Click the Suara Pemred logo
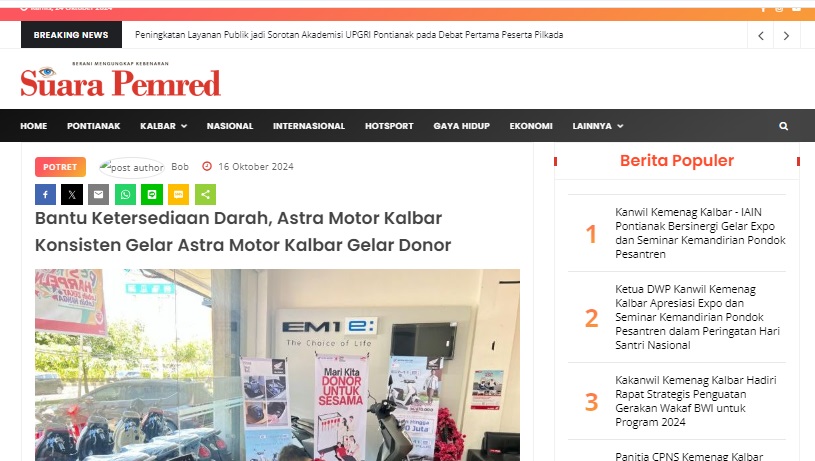This screenshot has width=815, height=461. 121,80
